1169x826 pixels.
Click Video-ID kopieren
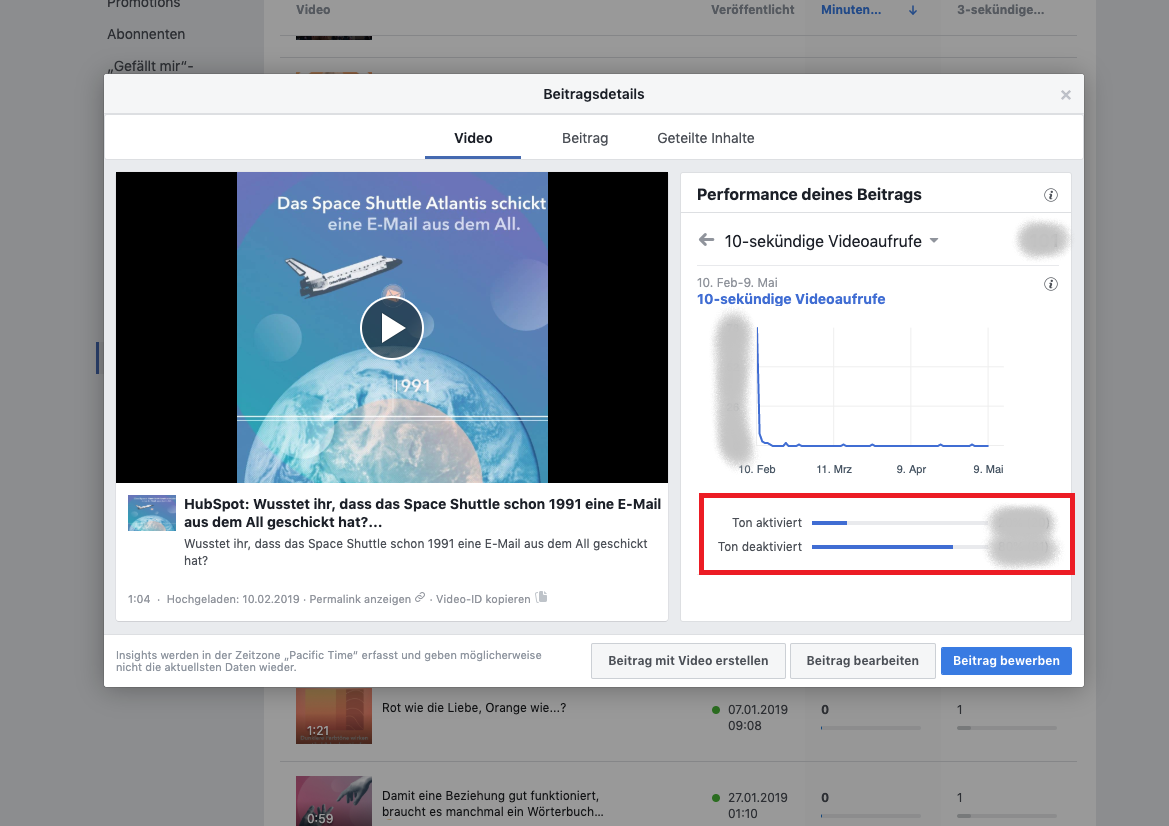(x=483, y=599)
